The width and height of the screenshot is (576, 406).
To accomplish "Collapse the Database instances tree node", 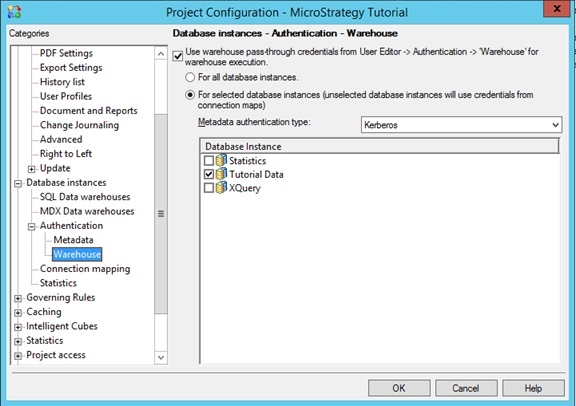I will point(18,183).
